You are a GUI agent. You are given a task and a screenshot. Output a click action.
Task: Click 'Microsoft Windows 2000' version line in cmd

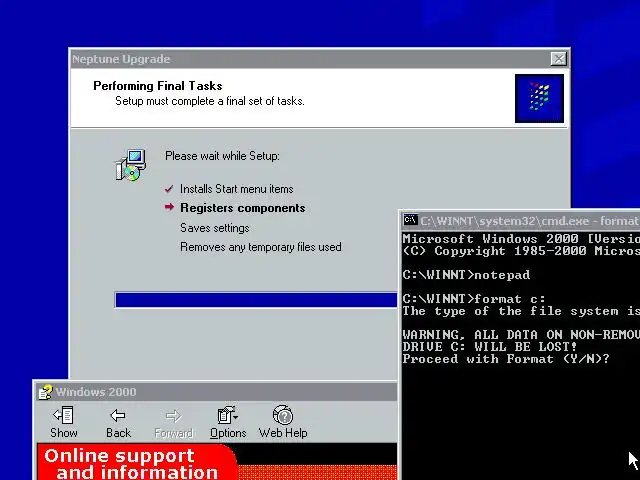click(521, 239)
